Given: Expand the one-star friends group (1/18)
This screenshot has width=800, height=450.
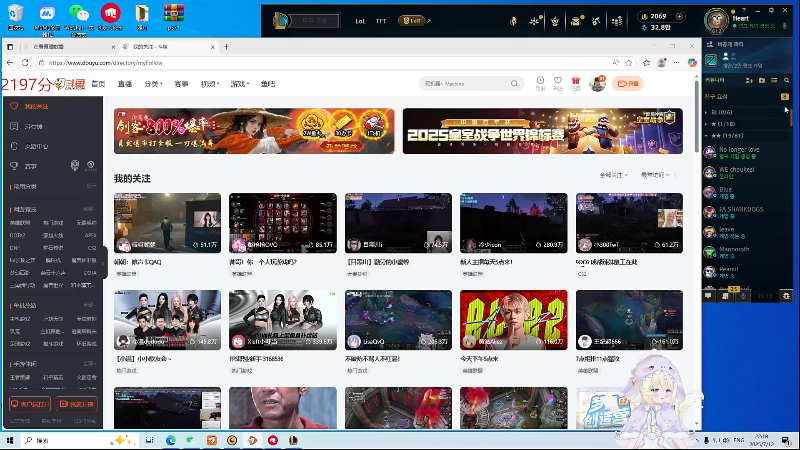Looking at the screenshot, I should (721, 123).
